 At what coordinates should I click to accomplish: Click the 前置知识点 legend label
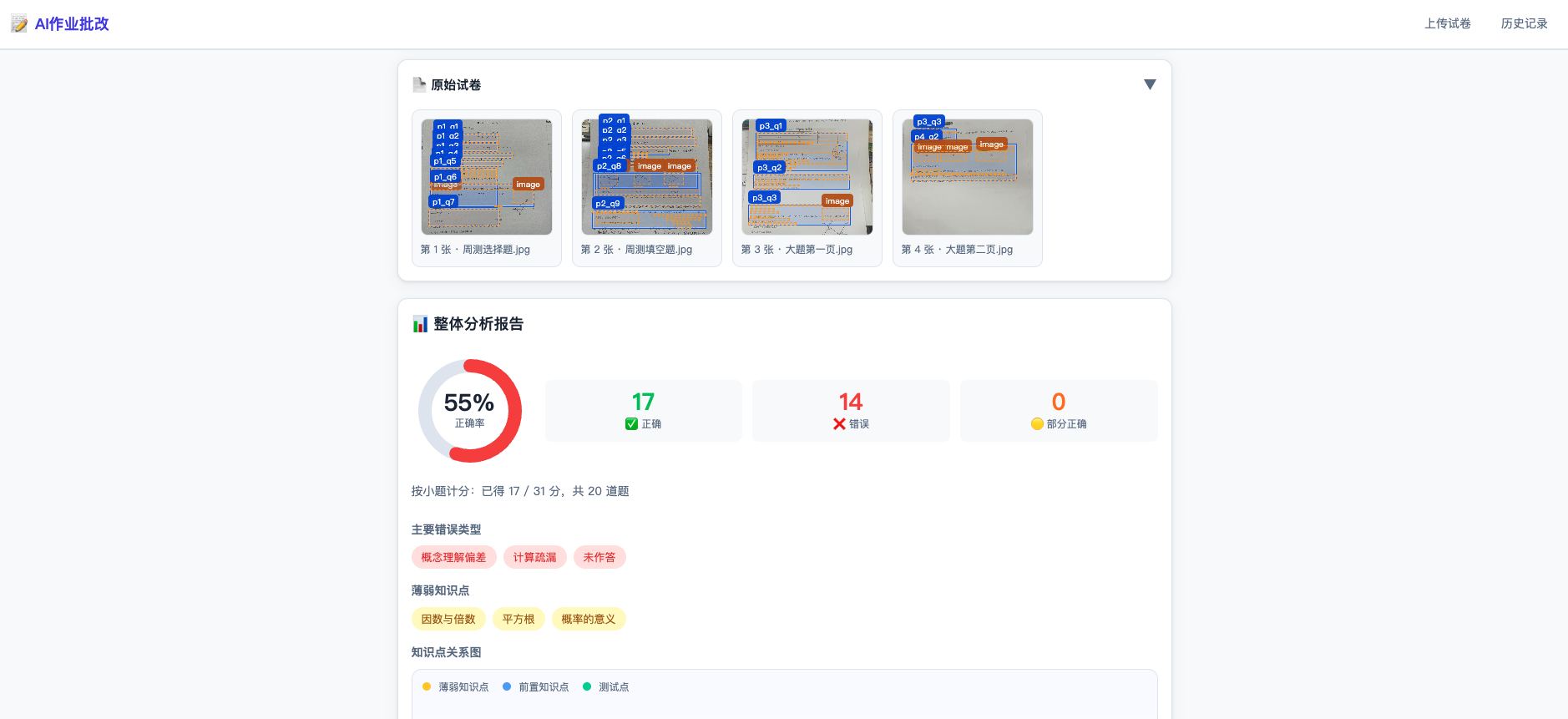[544, 687]
